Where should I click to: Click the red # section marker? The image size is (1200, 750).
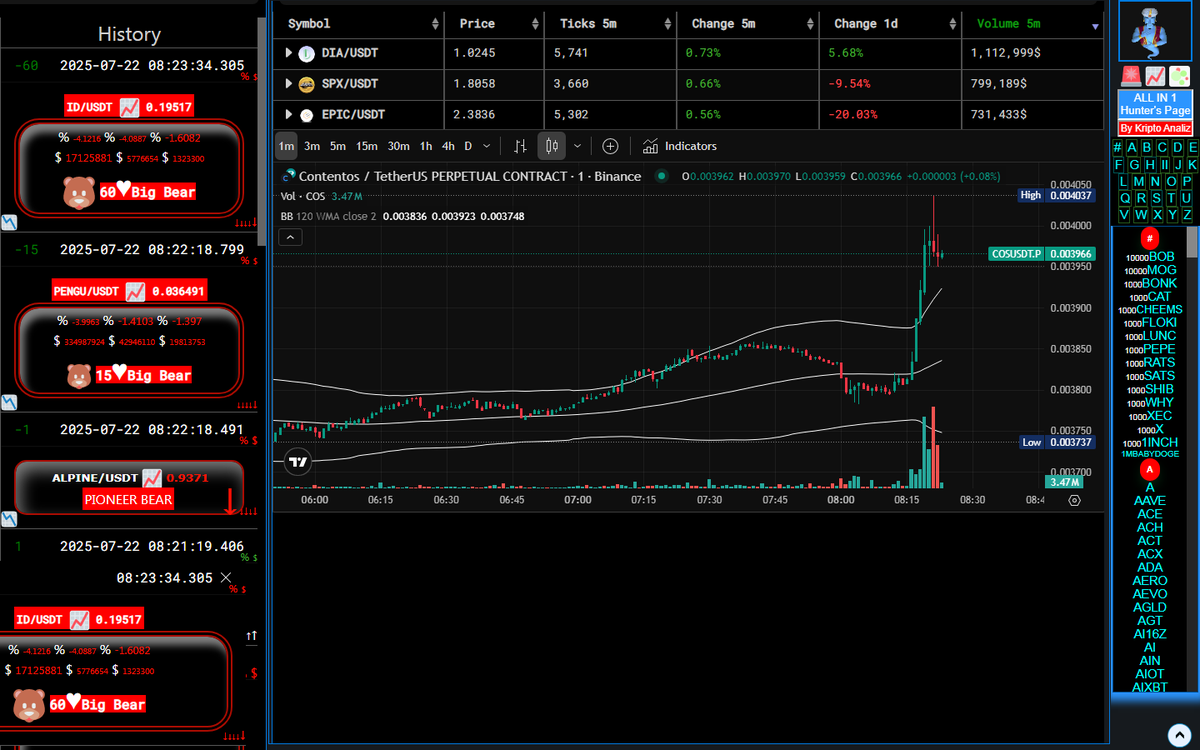(x=1150, y=238)
